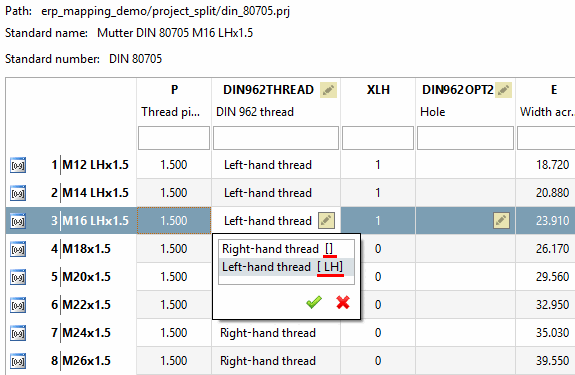Click the 23.910 value cell
Screen dimensions: 575x375
[x=545, y=221]
